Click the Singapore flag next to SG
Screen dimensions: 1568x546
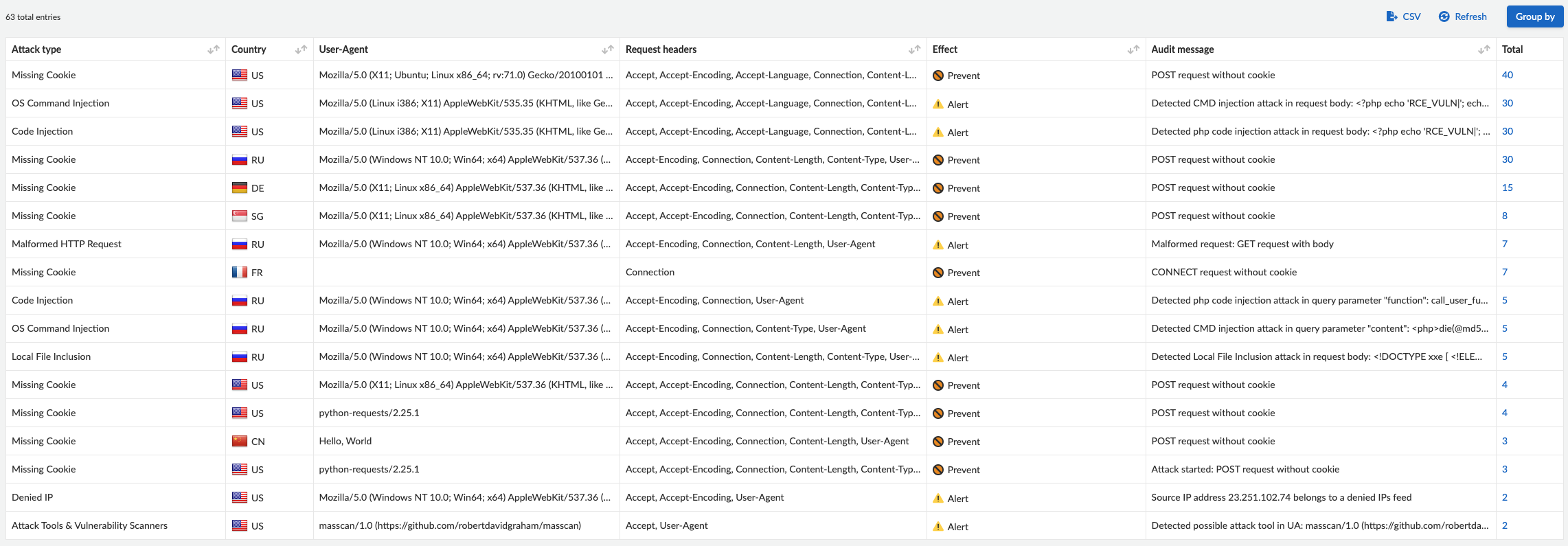click(x=240, y=216)
